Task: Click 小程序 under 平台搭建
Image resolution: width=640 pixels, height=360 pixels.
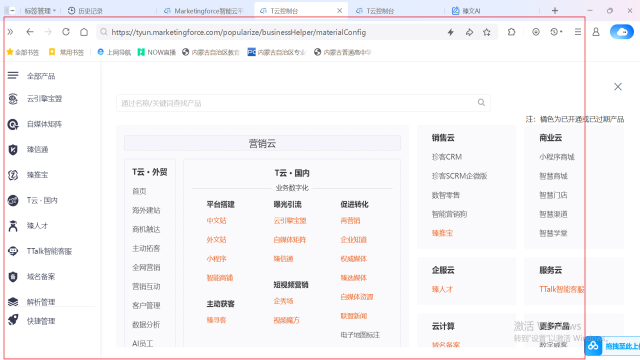Action: (x=216, y=259)
